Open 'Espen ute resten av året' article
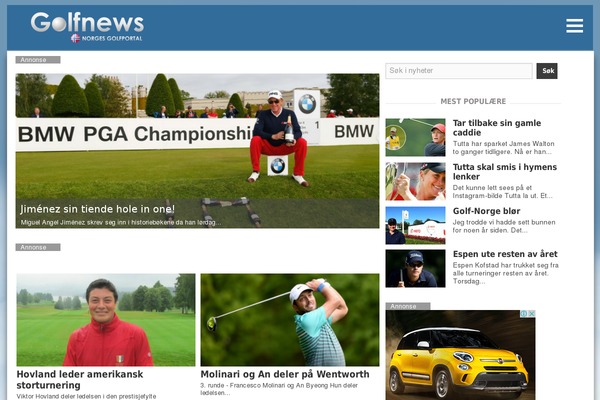600x400 pixels. point(505,254)
